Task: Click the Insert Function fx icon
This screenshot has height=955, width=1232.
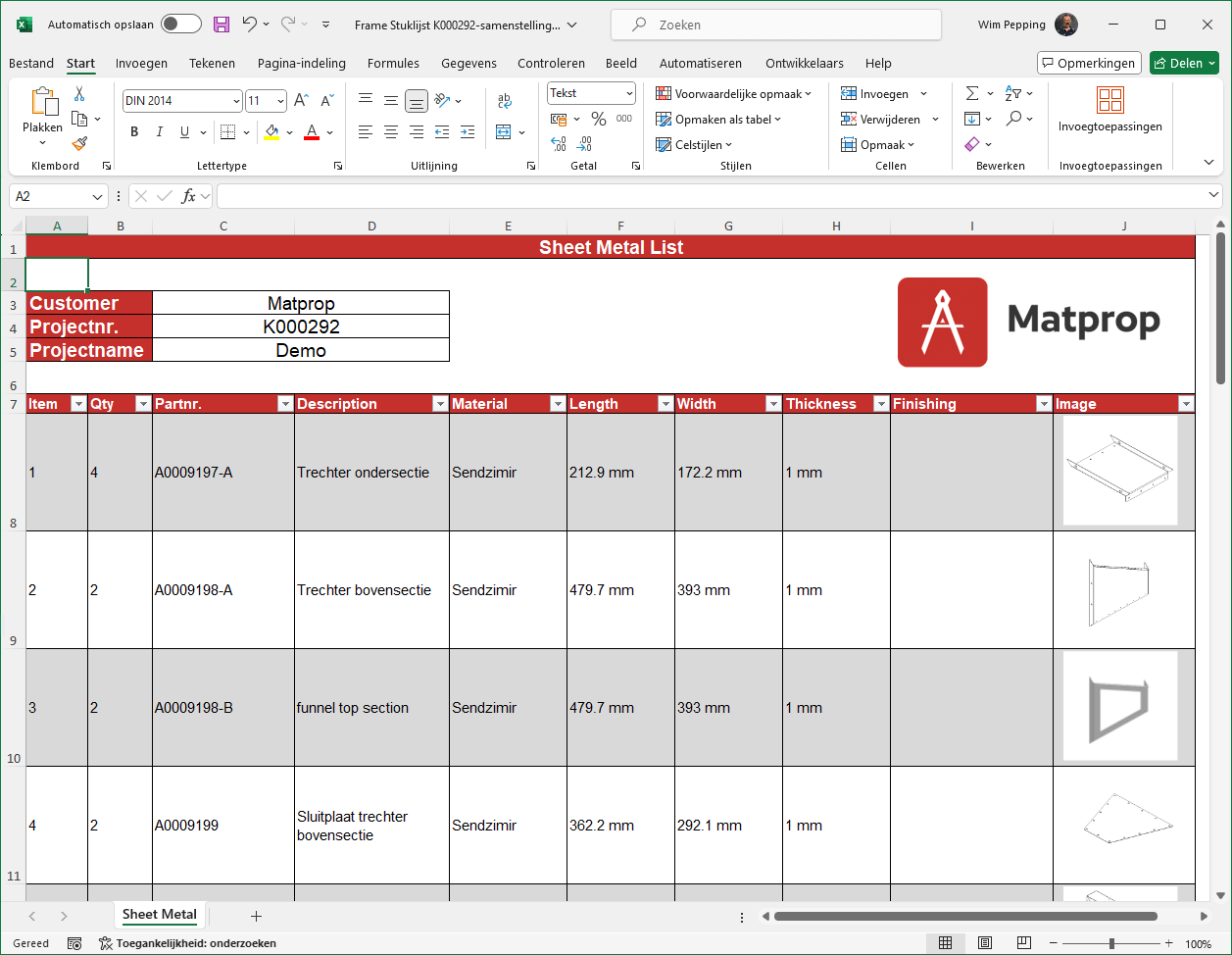Action: pyautogui.click(x=189, y=196)
